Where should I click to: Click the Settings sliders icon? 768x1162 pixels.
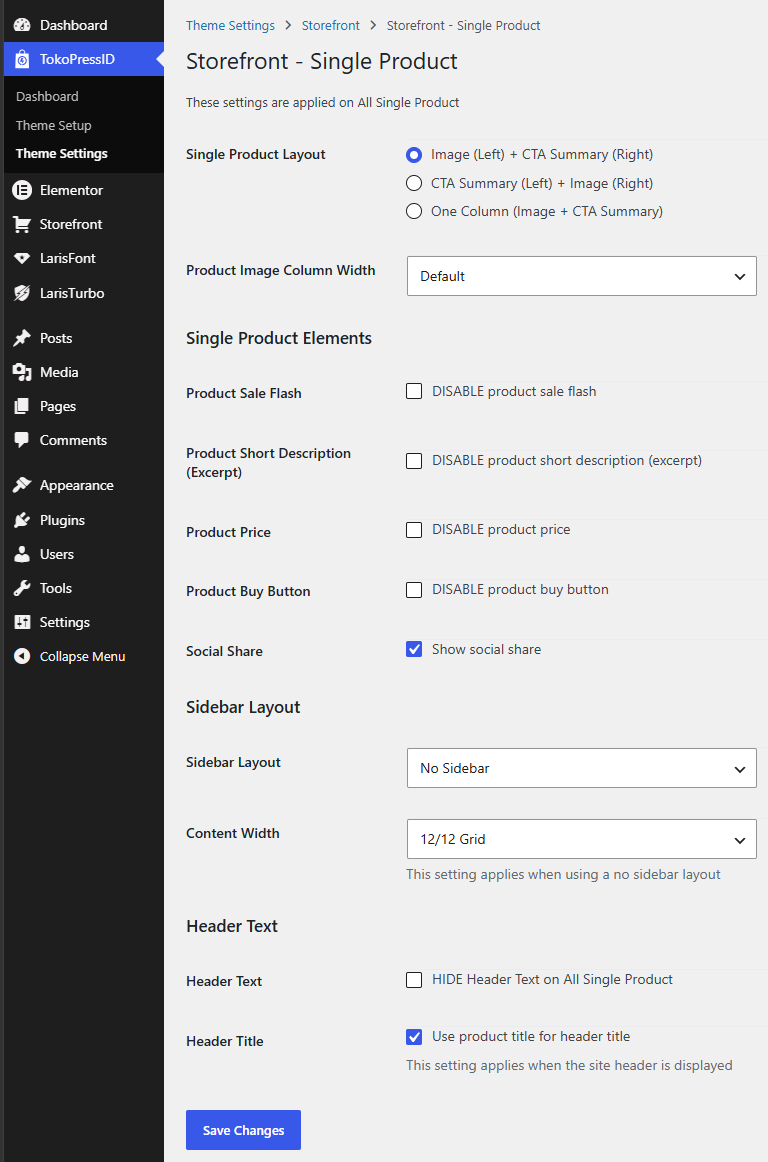point(22,622)
